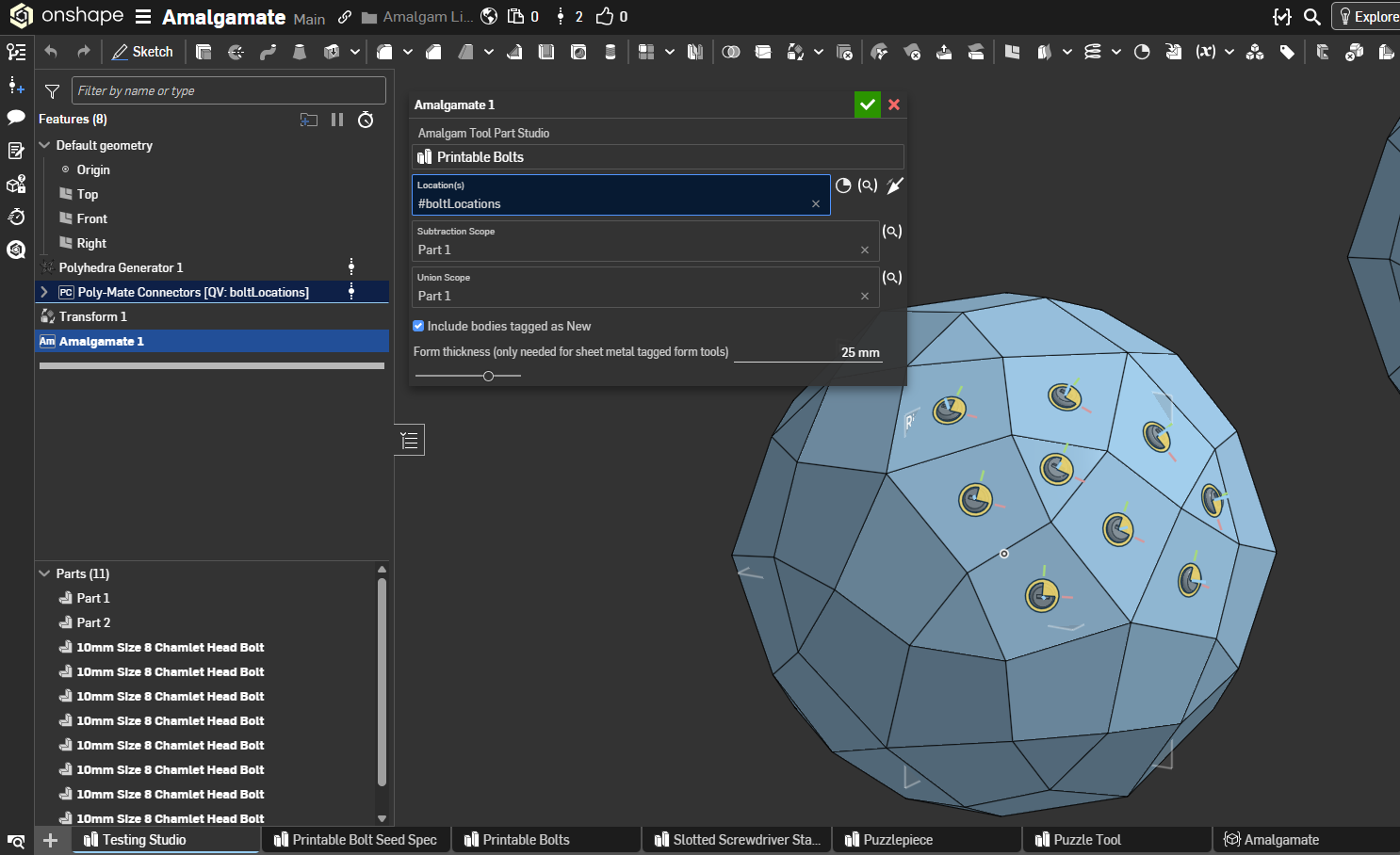
Task: Open the Puzzle Tool tab
Action: coord(1087,840)
